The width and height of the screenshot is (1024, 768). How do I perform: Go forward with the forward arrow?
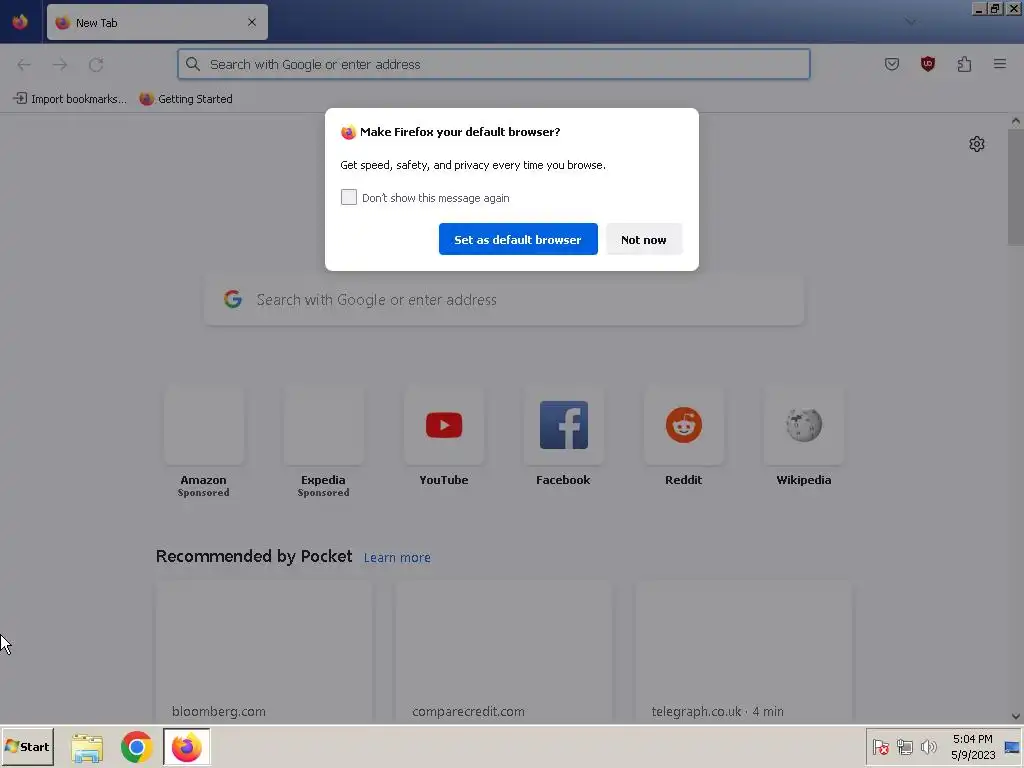point(60,64)
